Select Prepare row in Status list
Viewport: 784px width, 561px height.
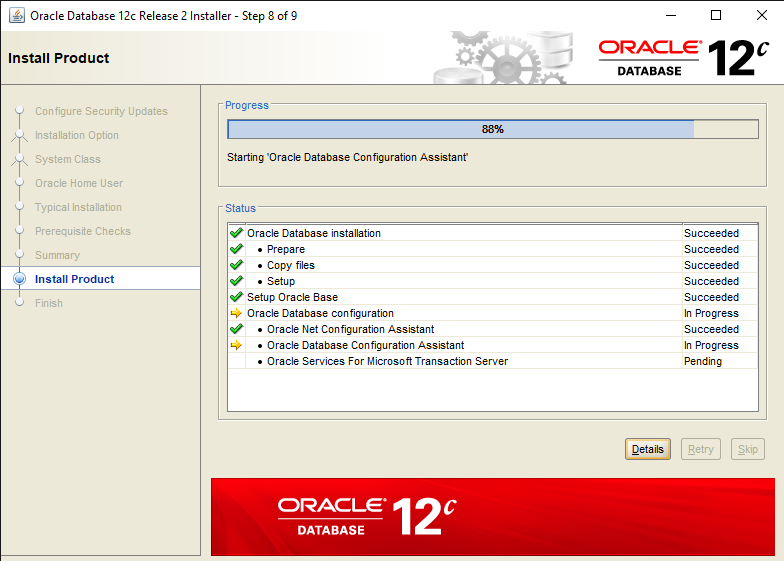(492, 249)
